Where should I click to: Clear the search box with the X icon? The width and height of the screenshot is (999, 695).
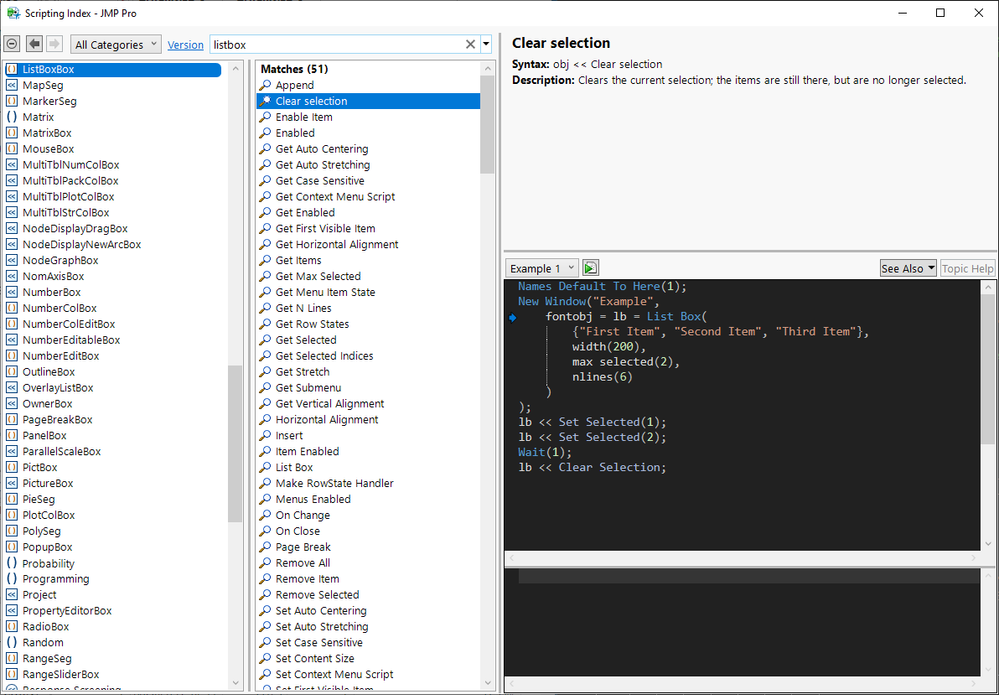click(470, 45)
